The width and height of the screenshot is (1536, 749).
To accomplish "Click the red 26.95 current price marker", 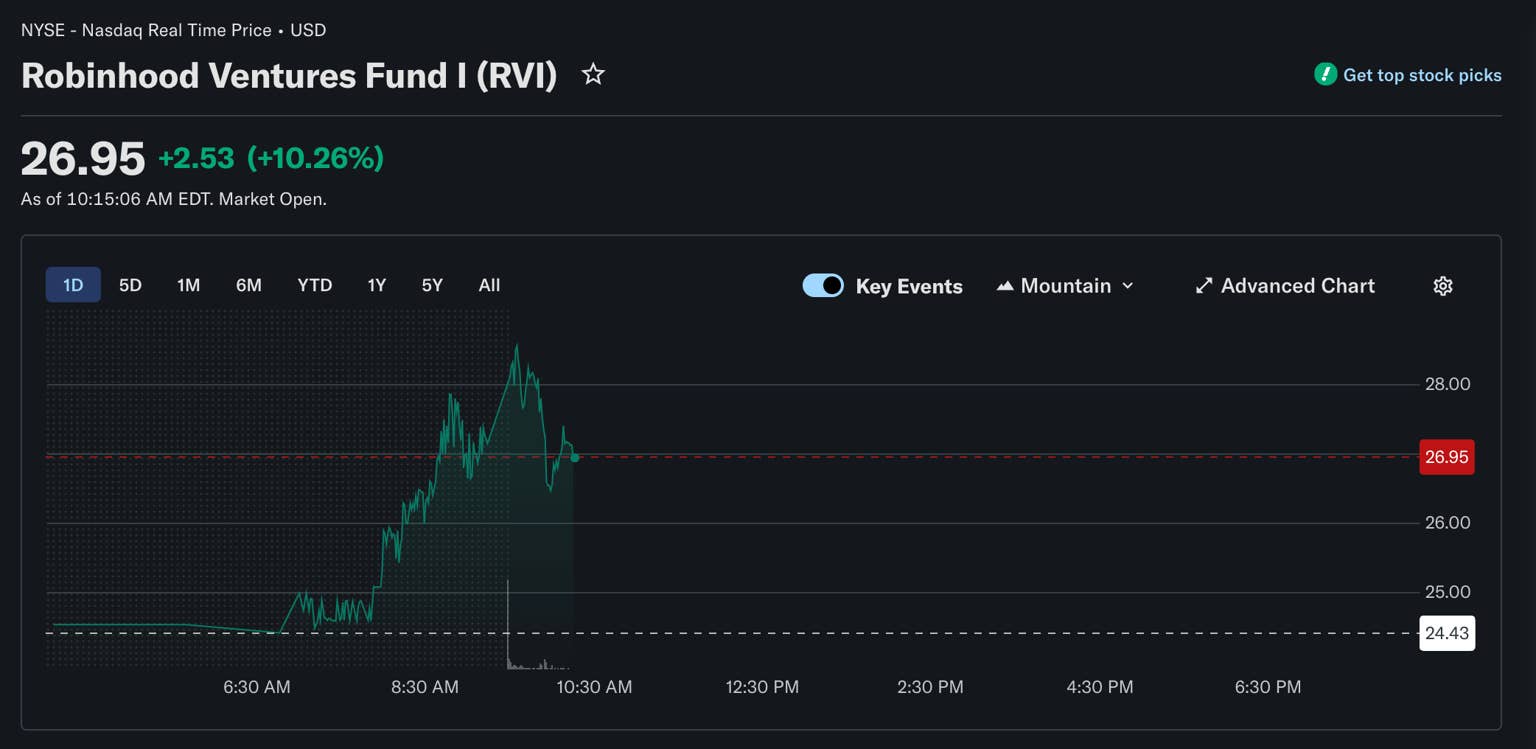I will pyautogui.click(x=1446, y=457).
